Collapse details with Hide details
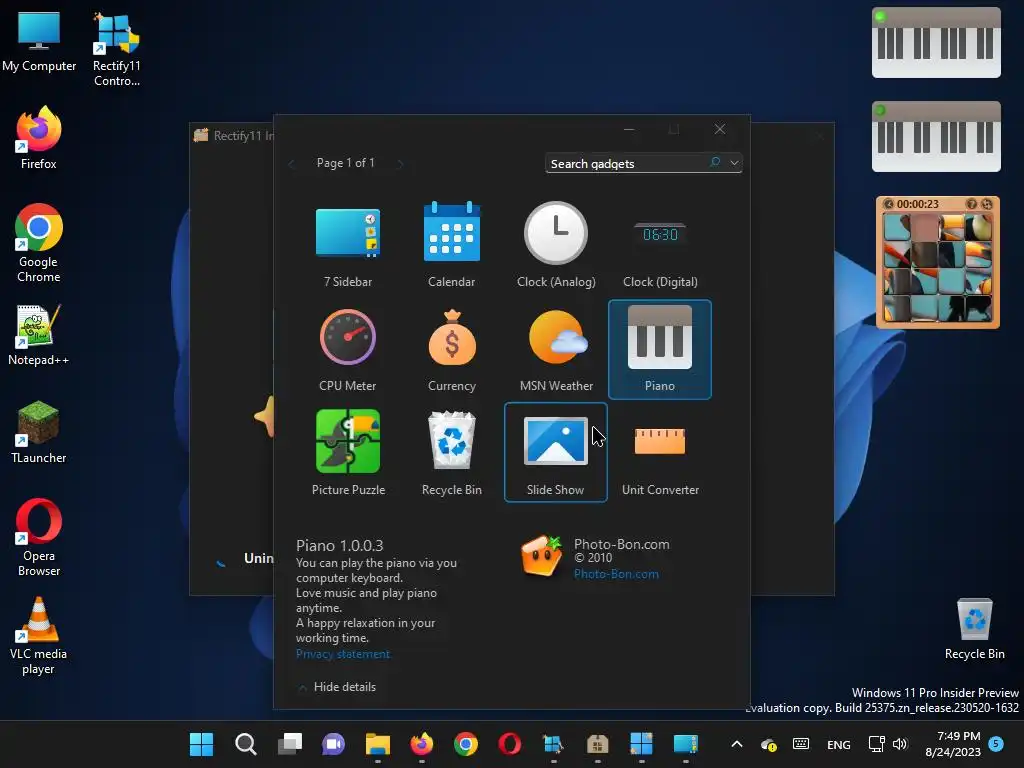 [338, 687]
